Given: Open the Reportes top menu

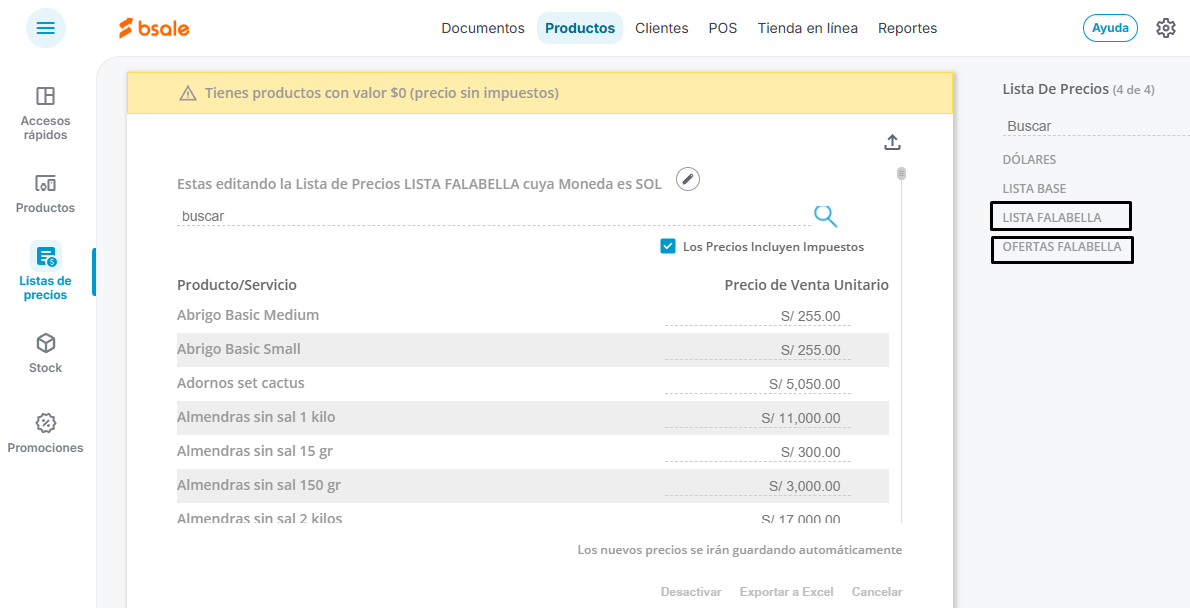Looking at the screenshot, I should pos(908,28).
